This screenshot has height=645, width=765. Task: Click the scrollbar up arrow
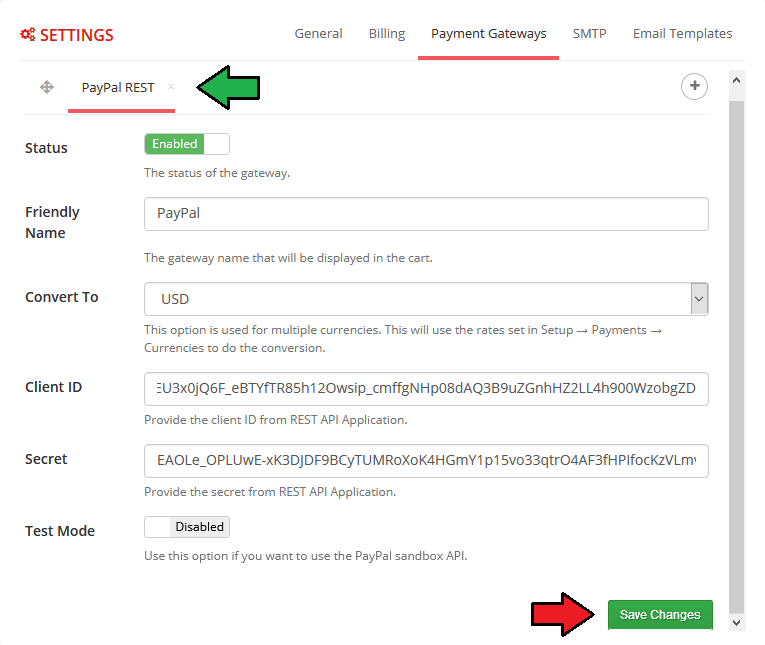(737, 80)
